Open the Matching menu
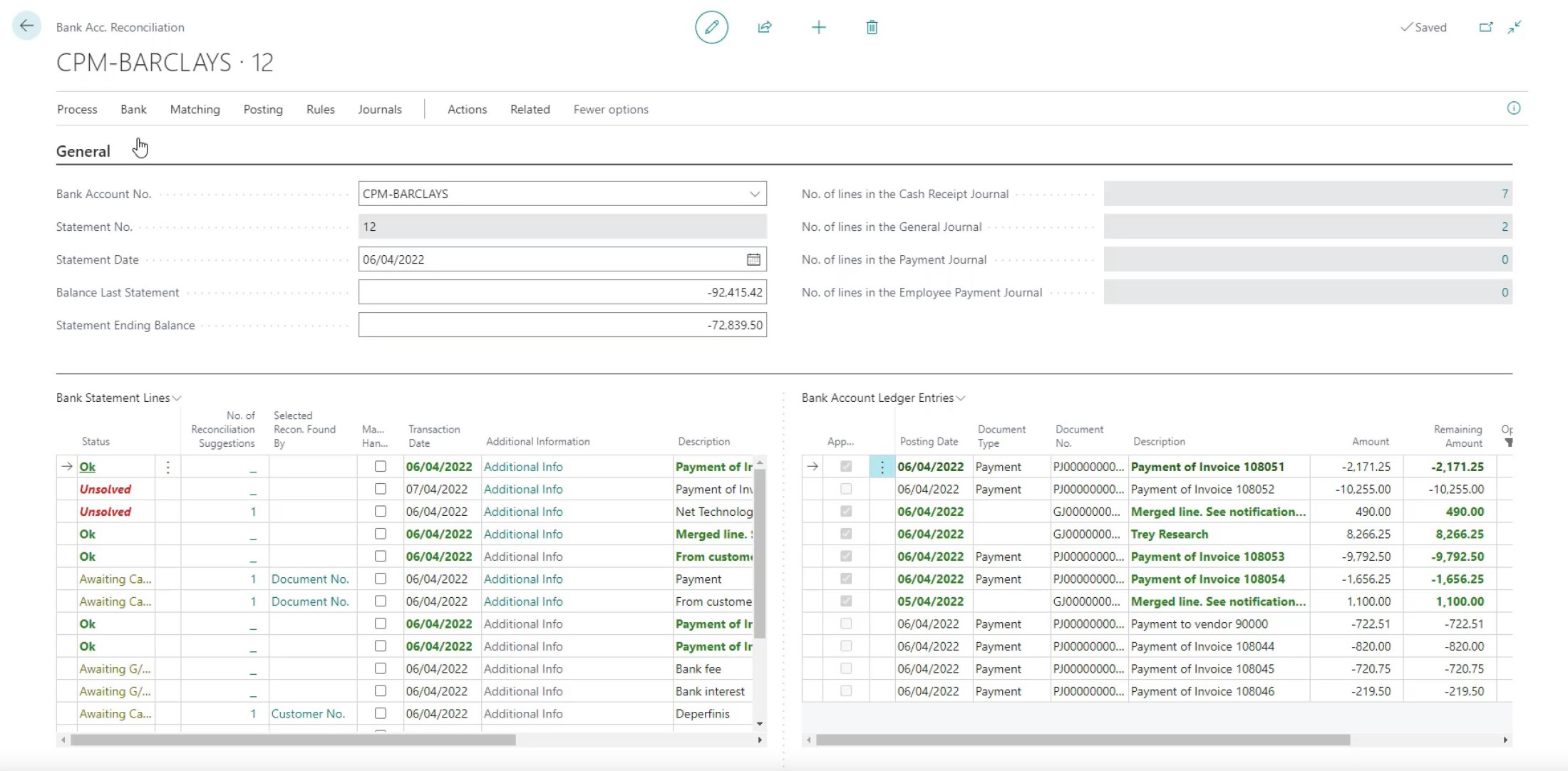Viewport: 1568px width, 771px height. pyautogui.click(x=195, y=109)
